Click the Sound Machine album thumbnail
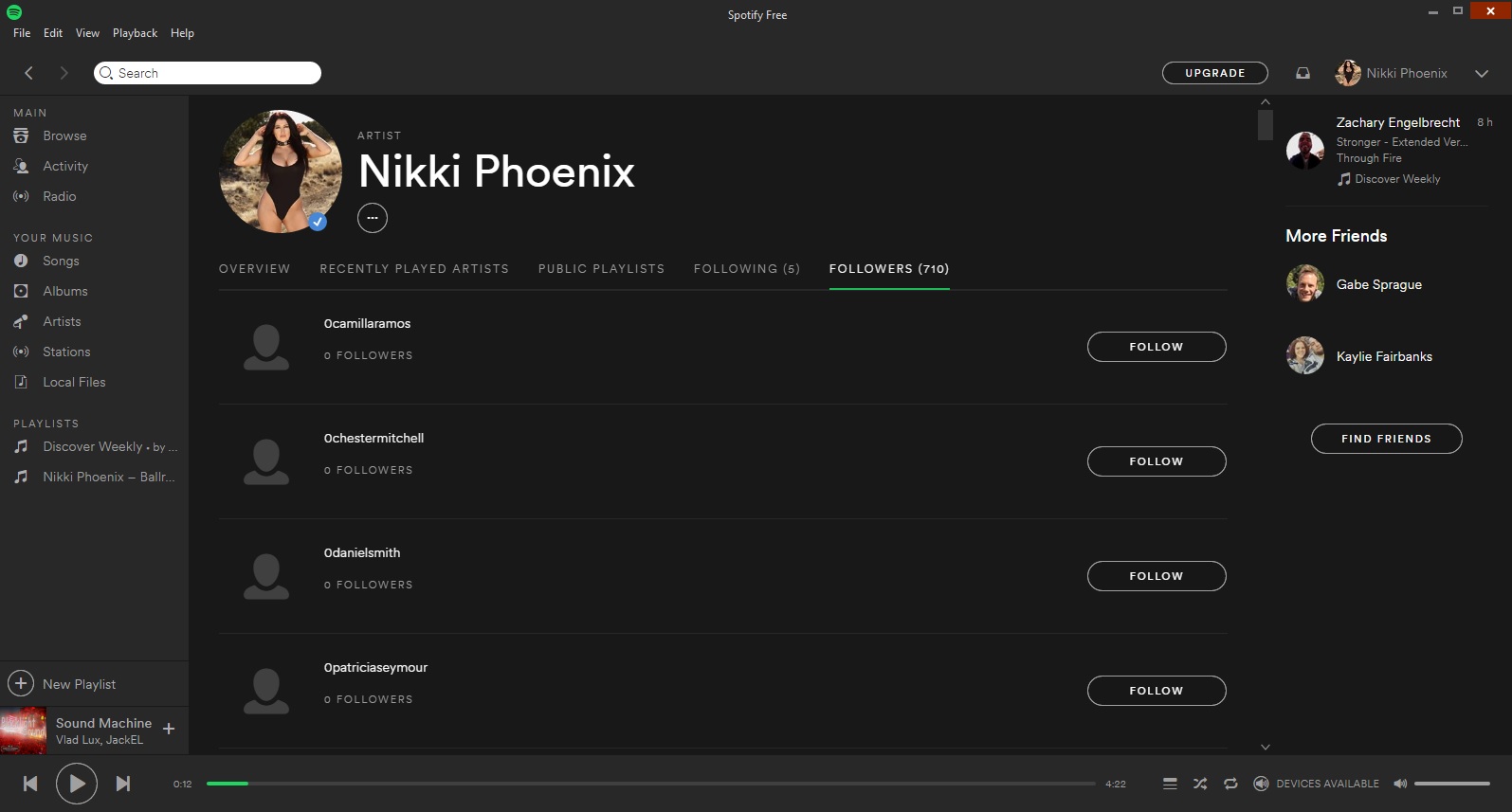1512x812 pixels. tap(23, 731)
